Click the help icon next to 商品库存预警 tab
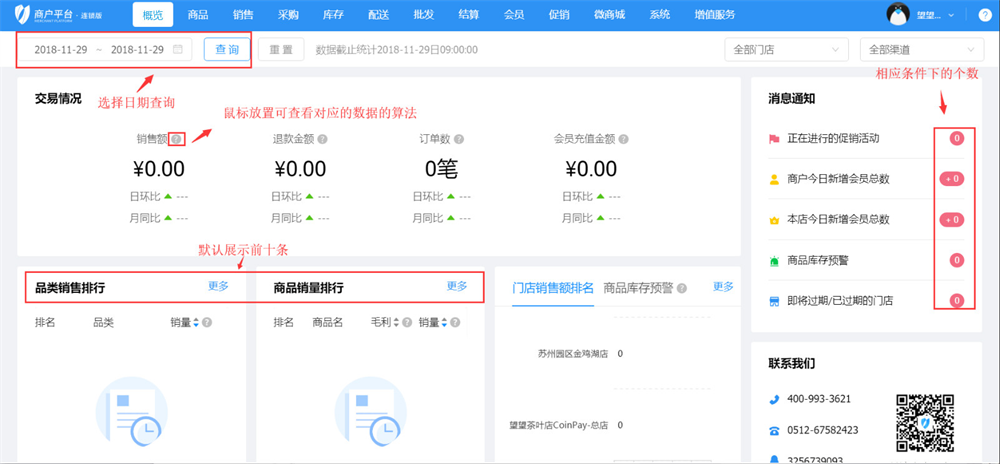Viewport: 1000px width, 464px height. click(x=682, y=288)
